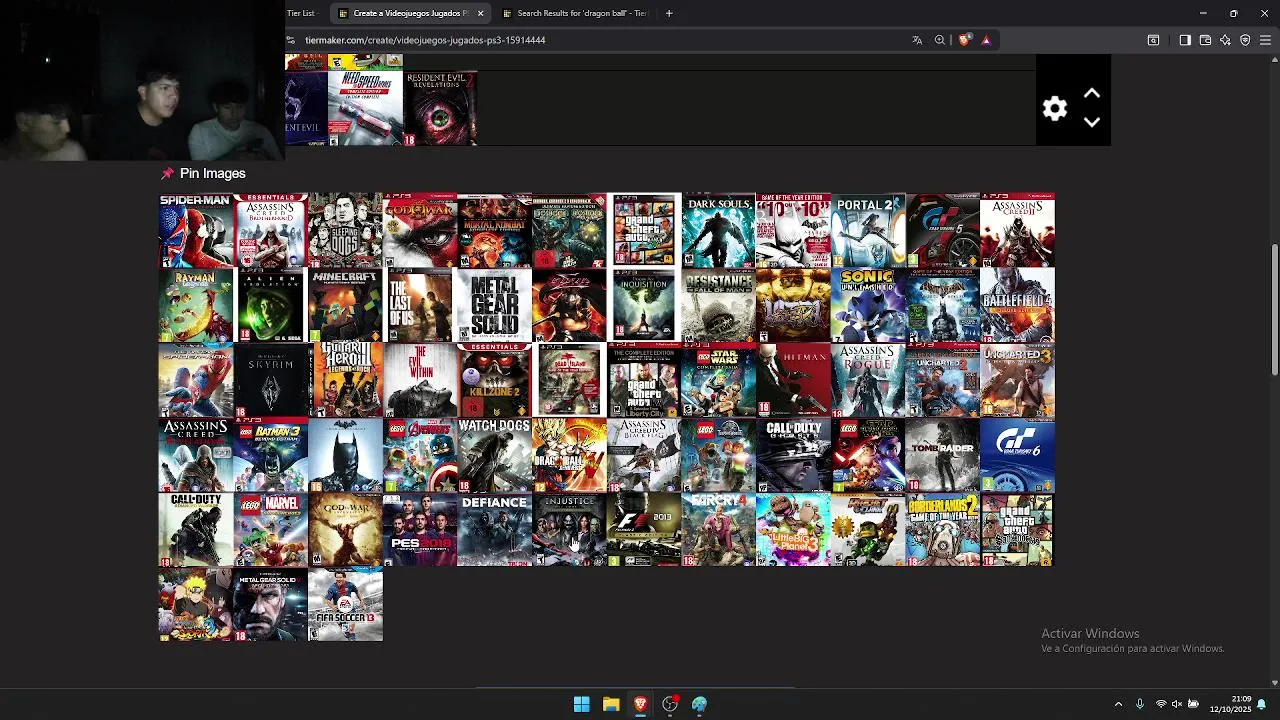Select Borderlands 2 Game of the Year cover
This screenshot has height=720, width=1280.
coord(942,530)
